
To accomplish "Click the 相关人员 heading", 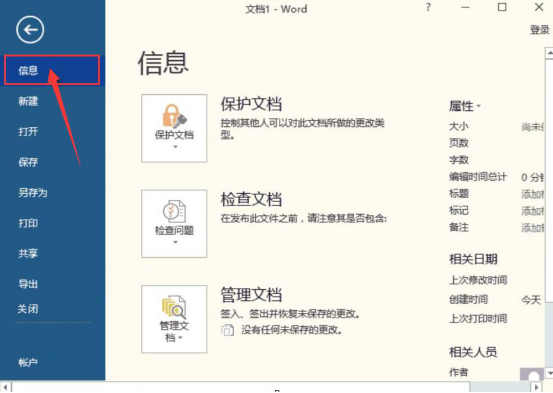I will tap(473, 352).
